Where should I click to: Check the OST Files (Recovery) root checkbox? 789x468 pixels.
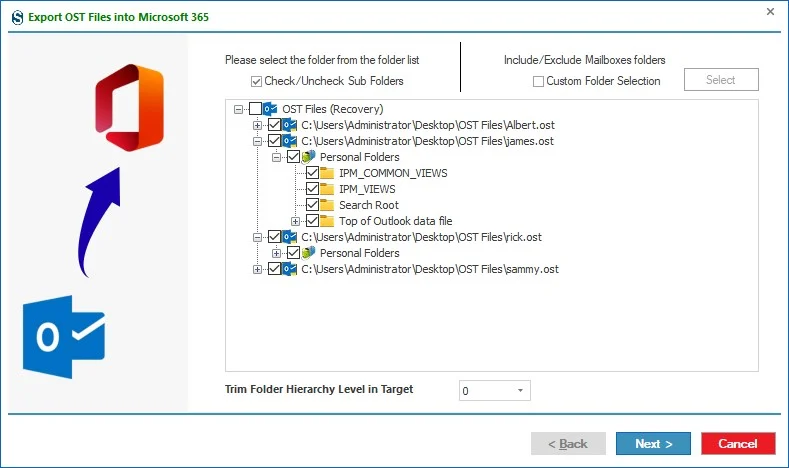coord(255,109)
